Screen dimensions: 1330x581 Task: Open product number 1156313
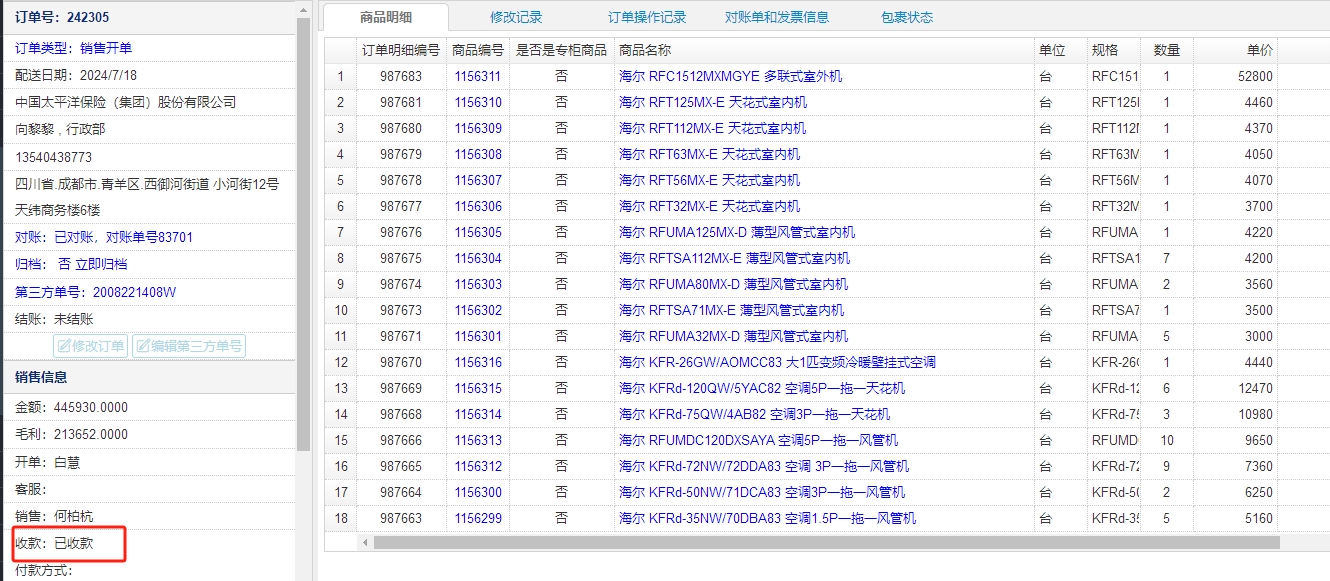[x=478, y=440]
